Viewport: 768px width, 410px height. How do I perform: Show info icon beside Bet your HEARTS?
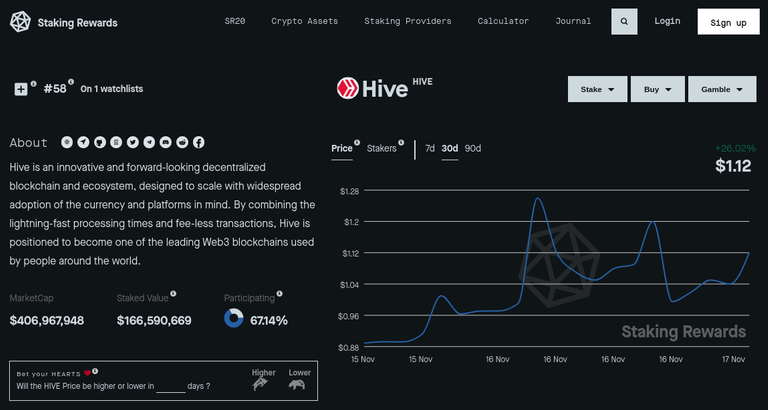tap(95, 371)
